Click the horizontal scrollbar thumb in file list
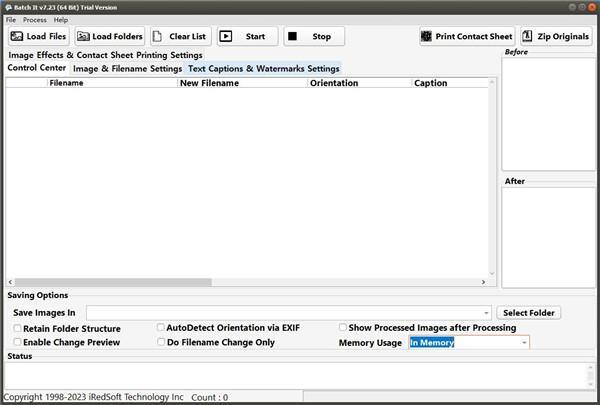 tap(113, 282)
